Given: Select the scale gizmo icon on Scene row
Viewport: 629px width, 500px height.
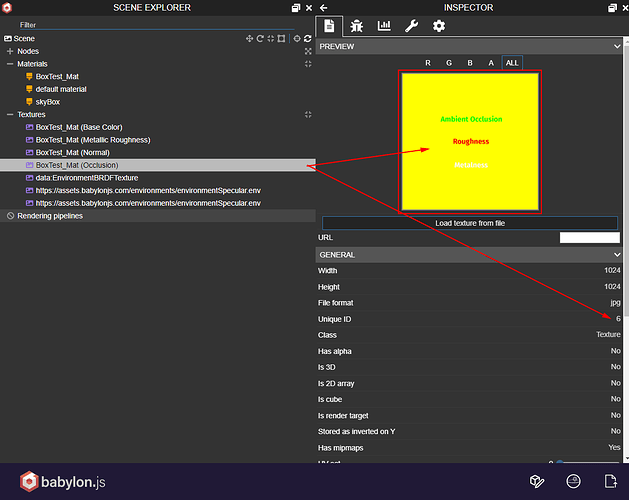Looking at the screenshot, I should (x=271, y=39).
